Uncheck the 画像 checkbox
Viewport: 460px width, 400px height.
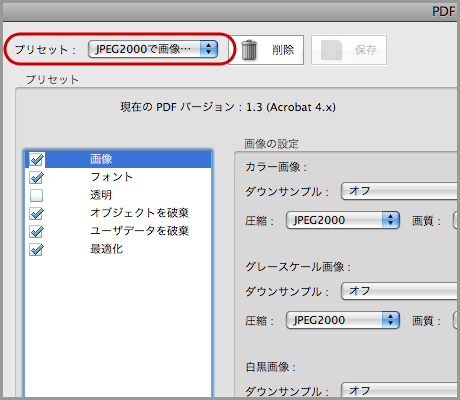coord(36,159)
